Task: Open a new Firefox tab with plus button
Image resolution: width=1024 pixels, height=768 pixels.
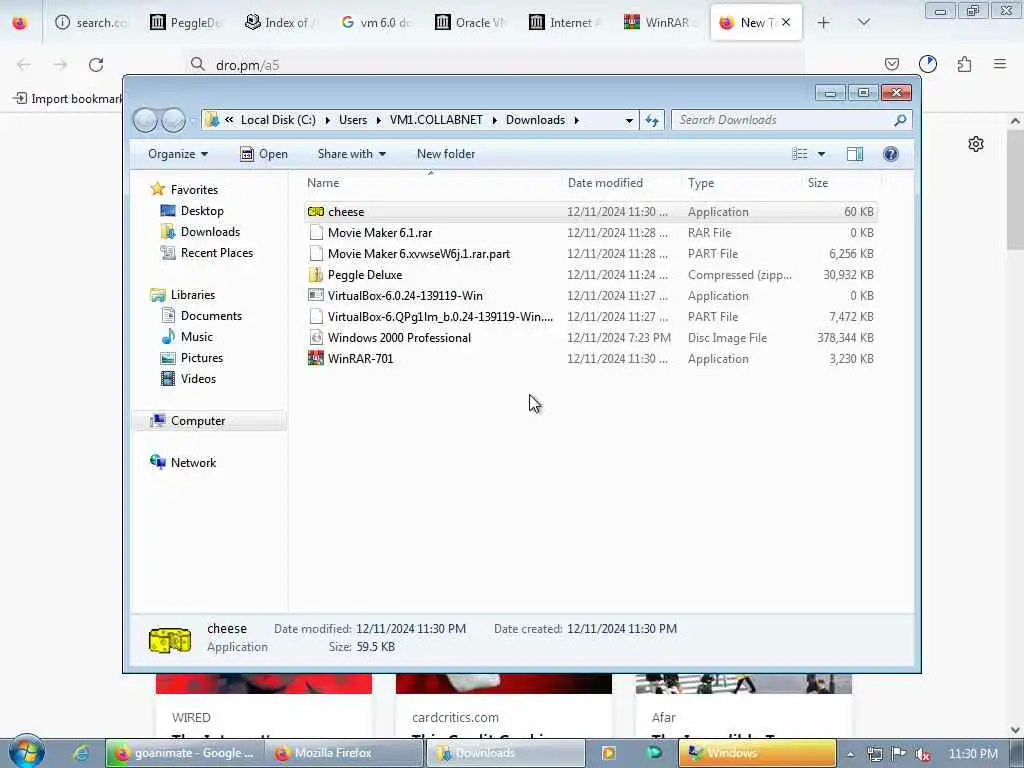Action: (x=824, y=23)
